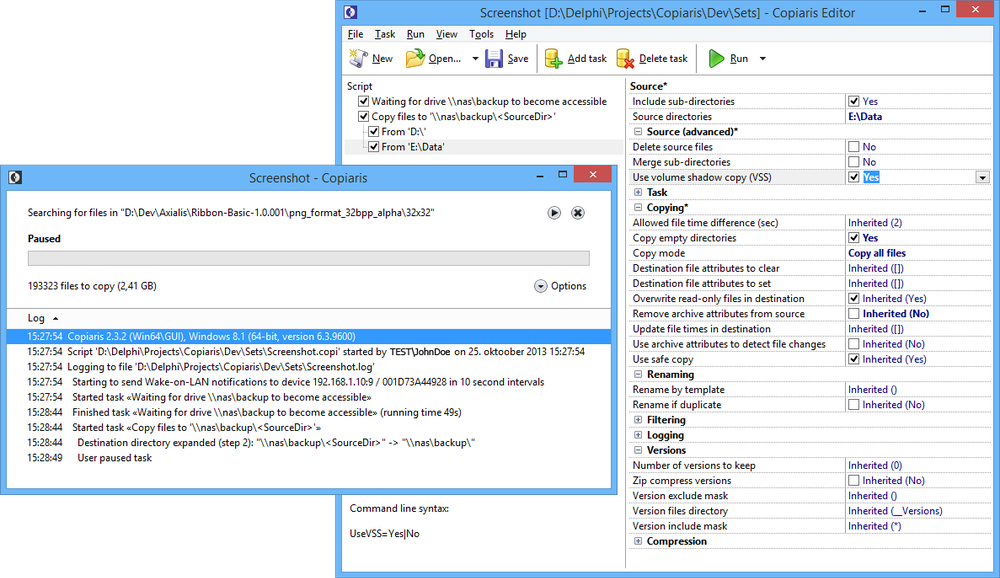
Task: Open the dropdown arrow next to Run
Action: (x=763, y=59)
